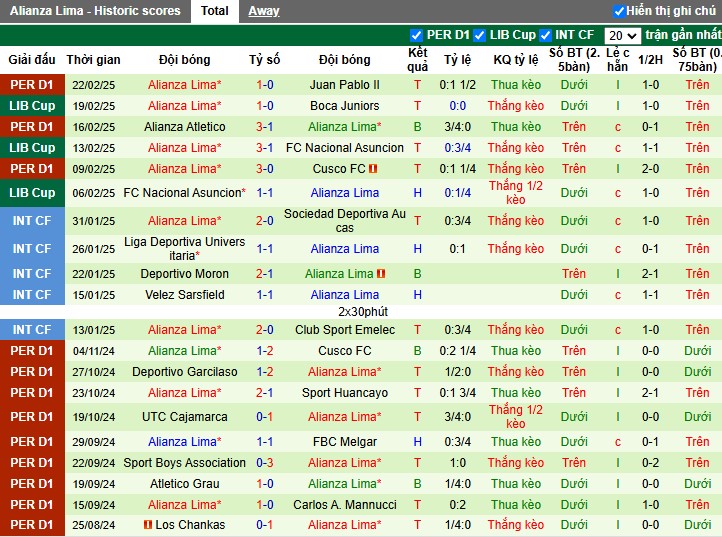The image size is (722, 537).
Task: Click the PER D1 badge for 22/02/25 match
Action: pos(32,85)
